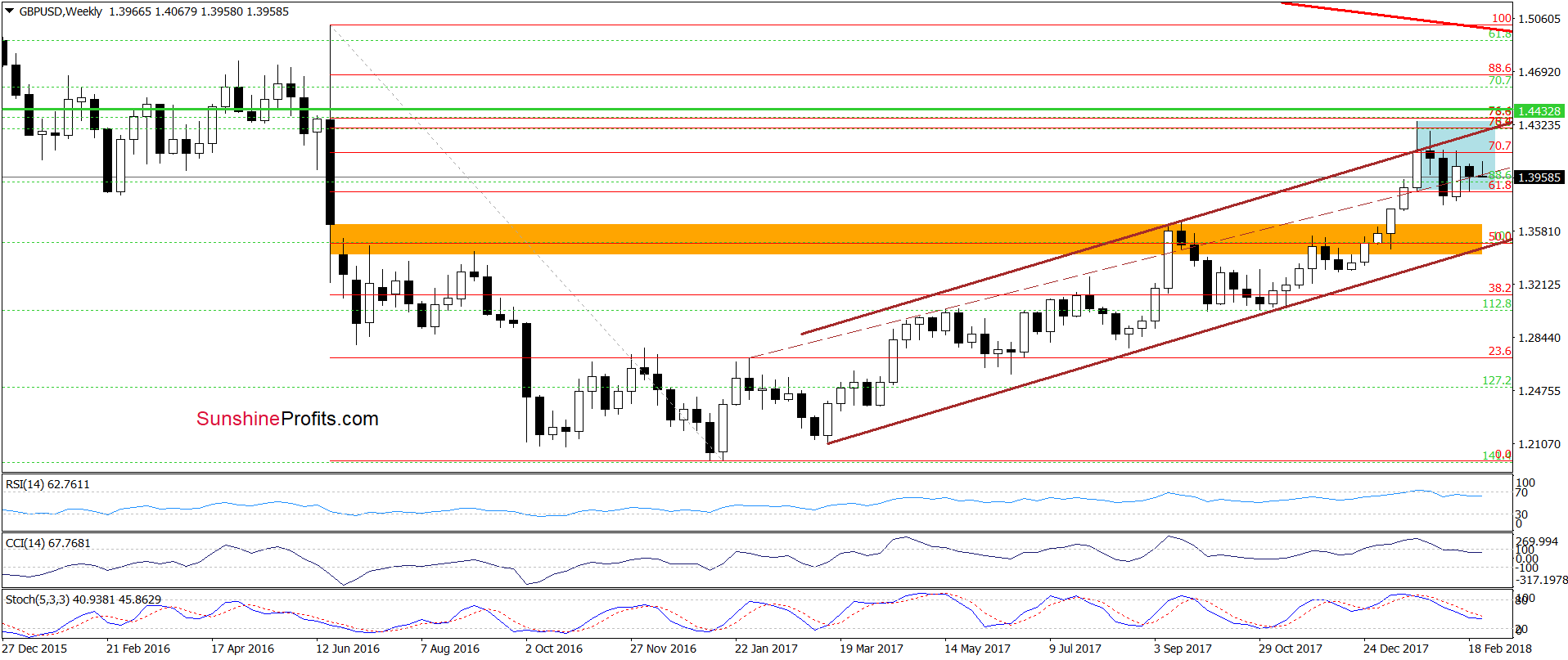Click the 269.994 CCI scale value
Viewport: 1568px width, 660px height.
coord(1537,541)
